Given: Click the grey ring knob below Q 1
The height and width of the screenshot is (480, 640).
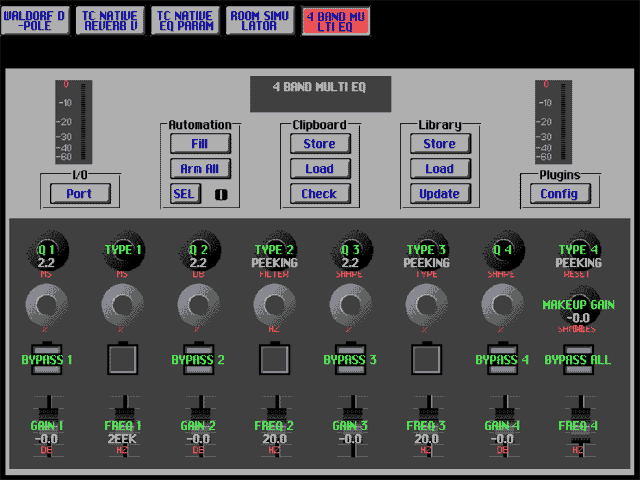Looking at the screenshot, I should coord(47,305).
